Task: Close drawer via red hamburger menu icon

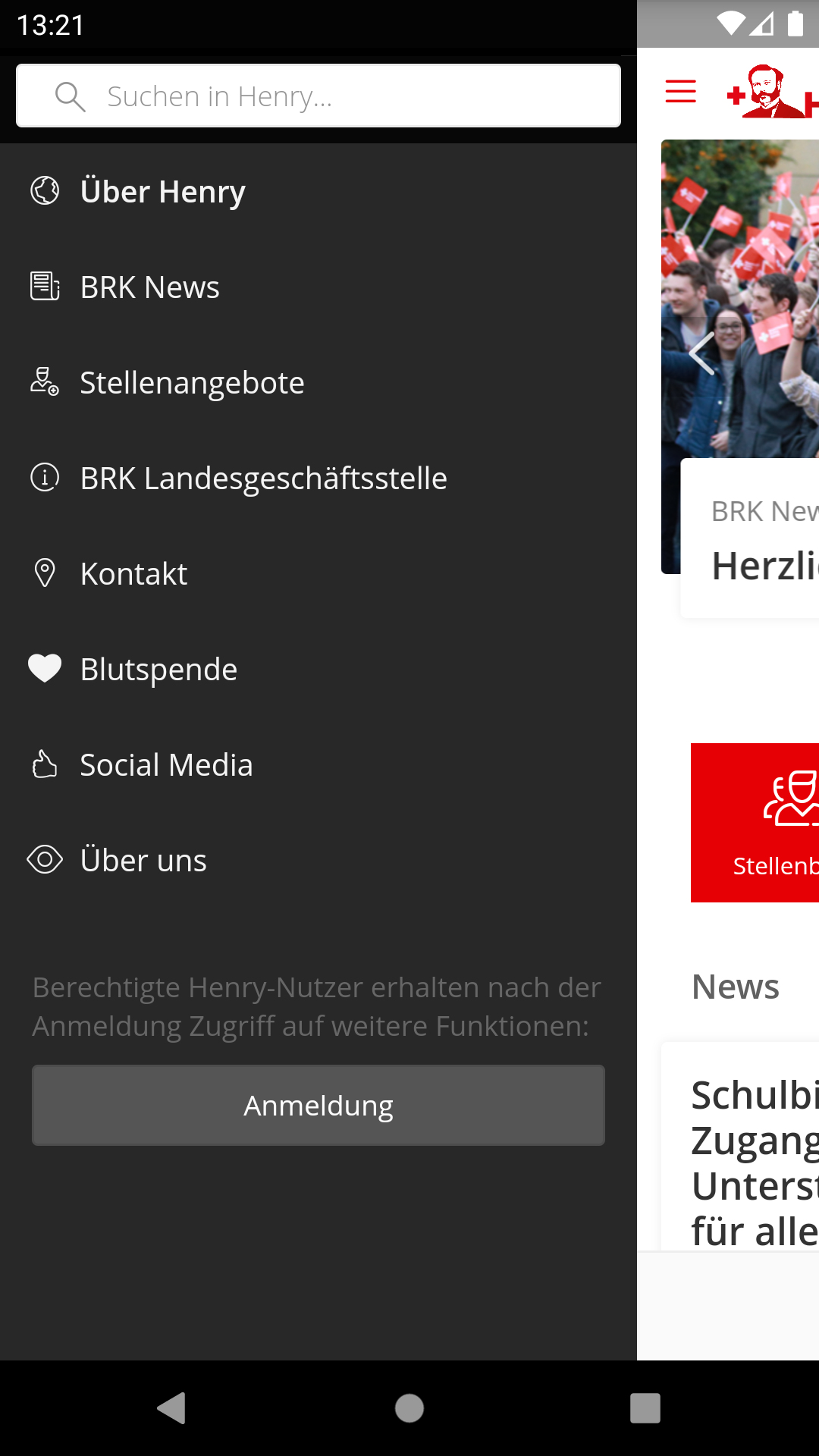Action: (680, 92)
